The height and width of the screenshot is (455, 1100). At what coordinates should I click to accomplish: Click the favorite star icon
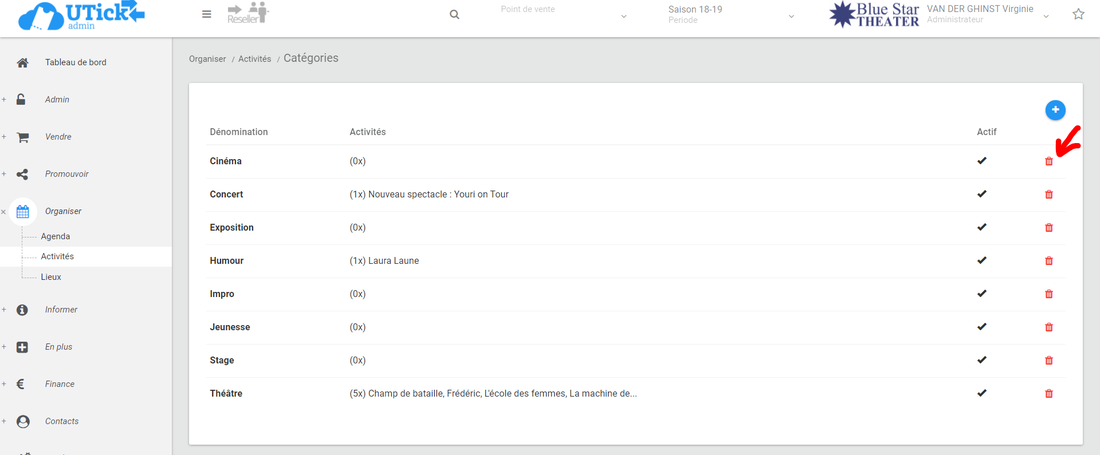click(x=1078, y=15)
